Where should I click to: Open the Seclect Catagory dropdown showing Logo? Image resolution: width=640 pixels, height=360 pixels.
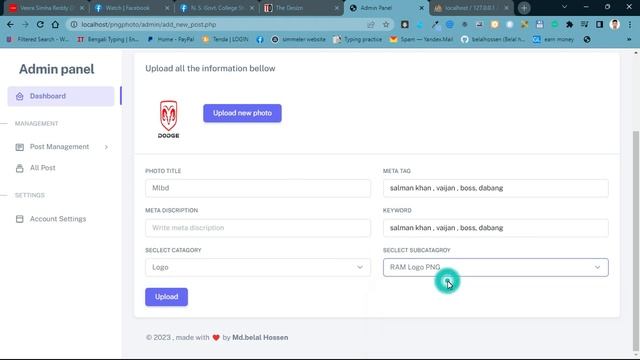[x=258, y=267]
